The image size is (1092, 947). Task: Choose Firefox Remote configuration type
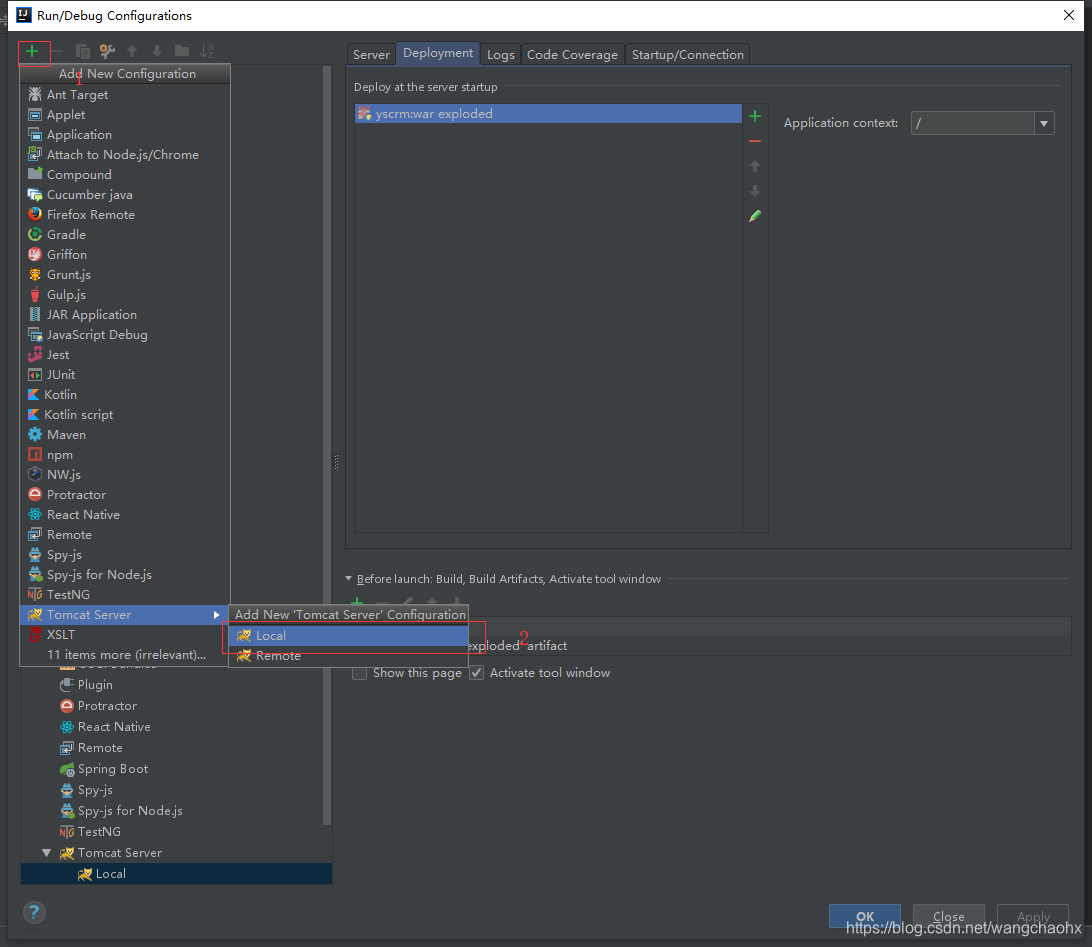click(x=125, y=214)
